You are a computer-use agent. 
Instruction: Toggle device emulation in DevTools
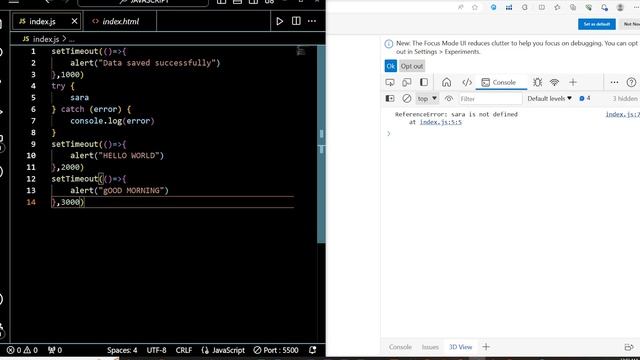pyautogui.click(x=407, y=82)
